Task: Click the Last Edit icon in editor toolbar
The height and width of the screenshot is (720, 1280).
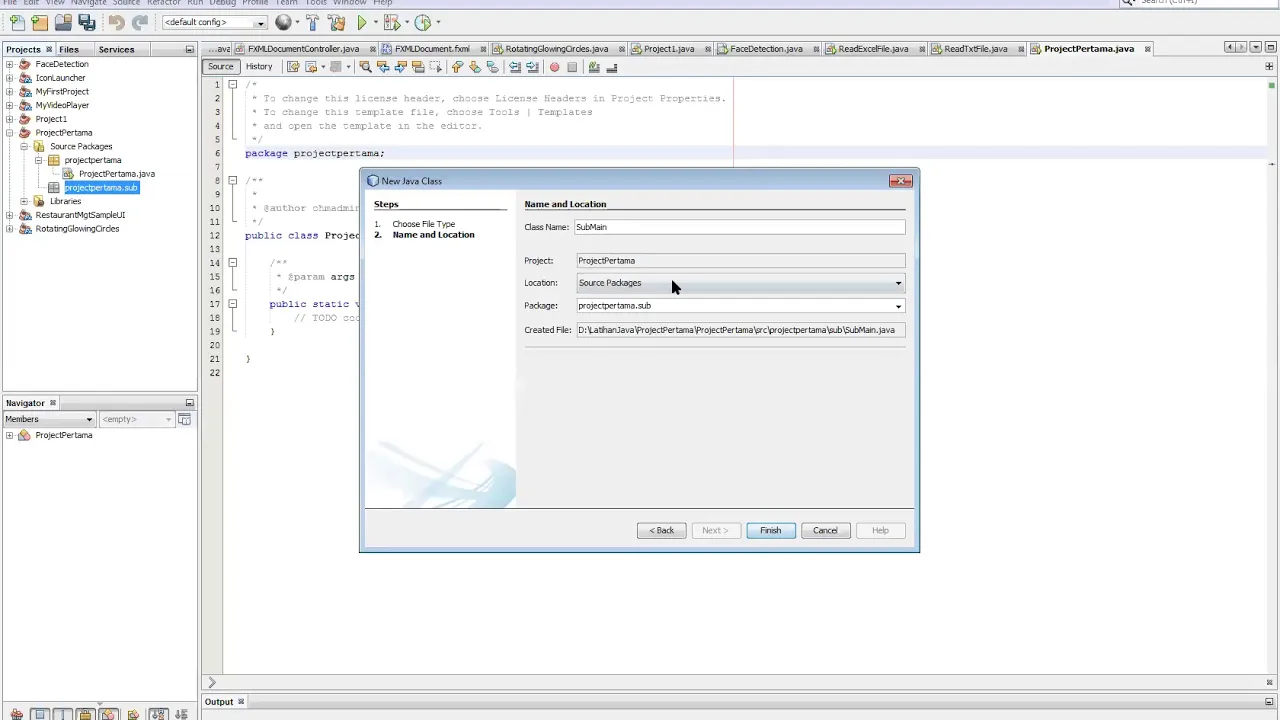Action: coord(294,67)
